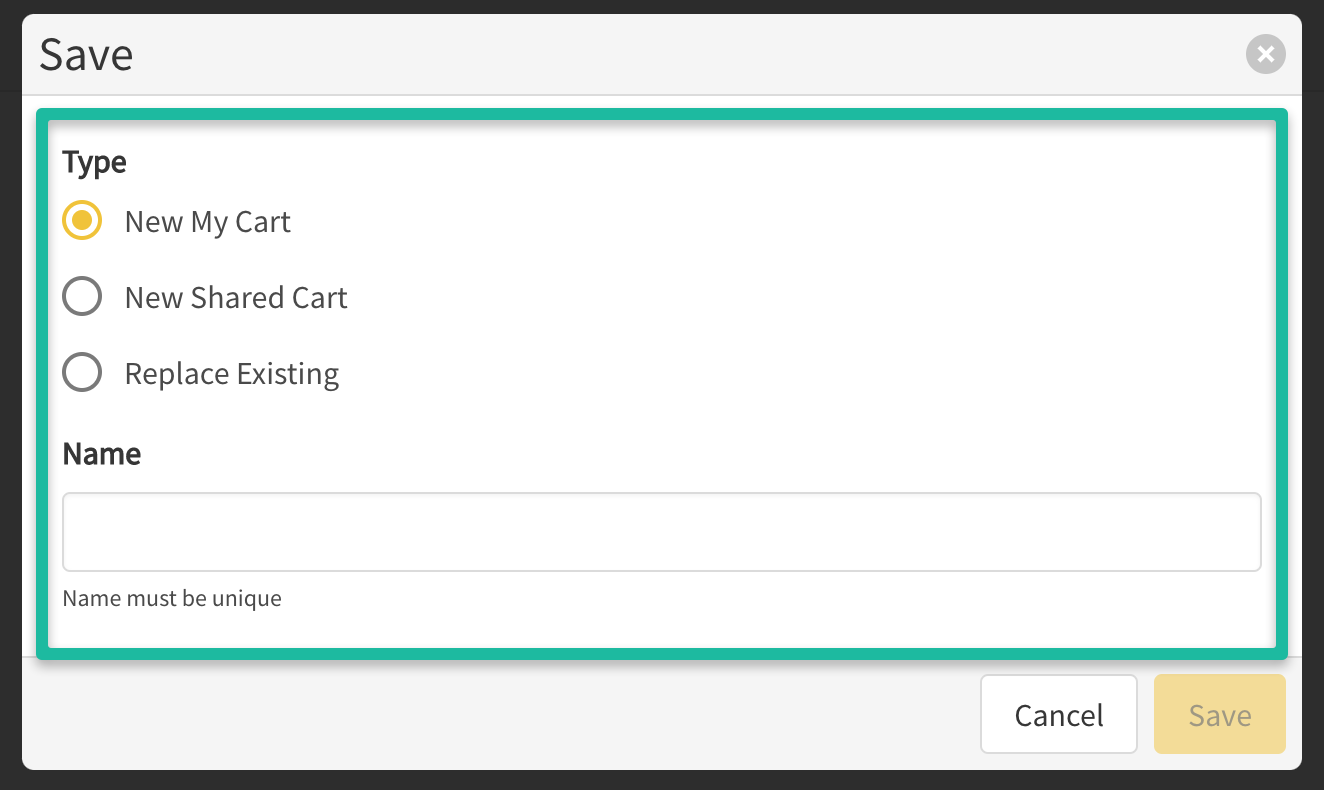Screen dimensions: 1324x790
Task: Click the "Replace Existing" option label
Action: (231, 373)
